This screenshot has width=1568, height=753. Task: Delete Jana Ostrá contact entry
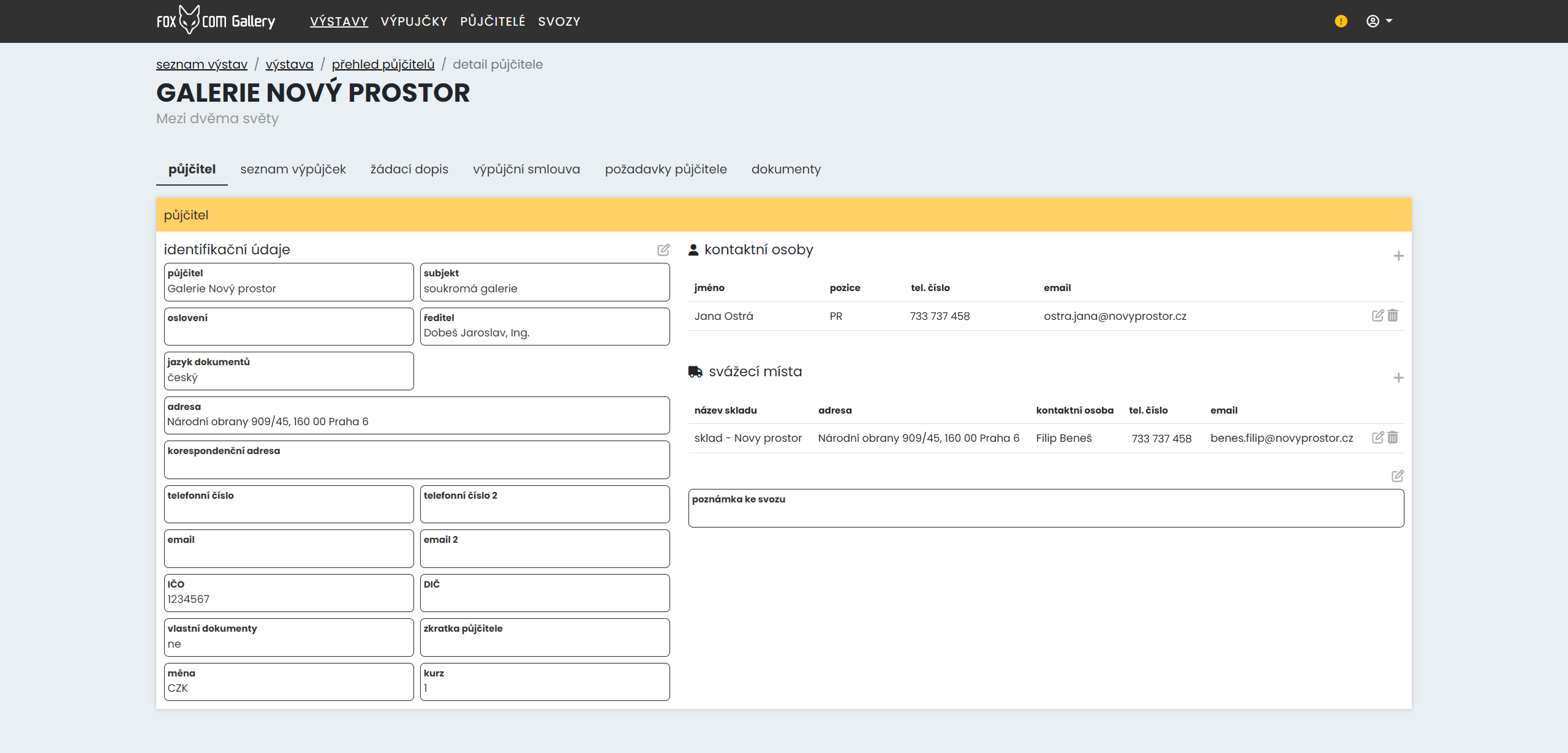1393,316
